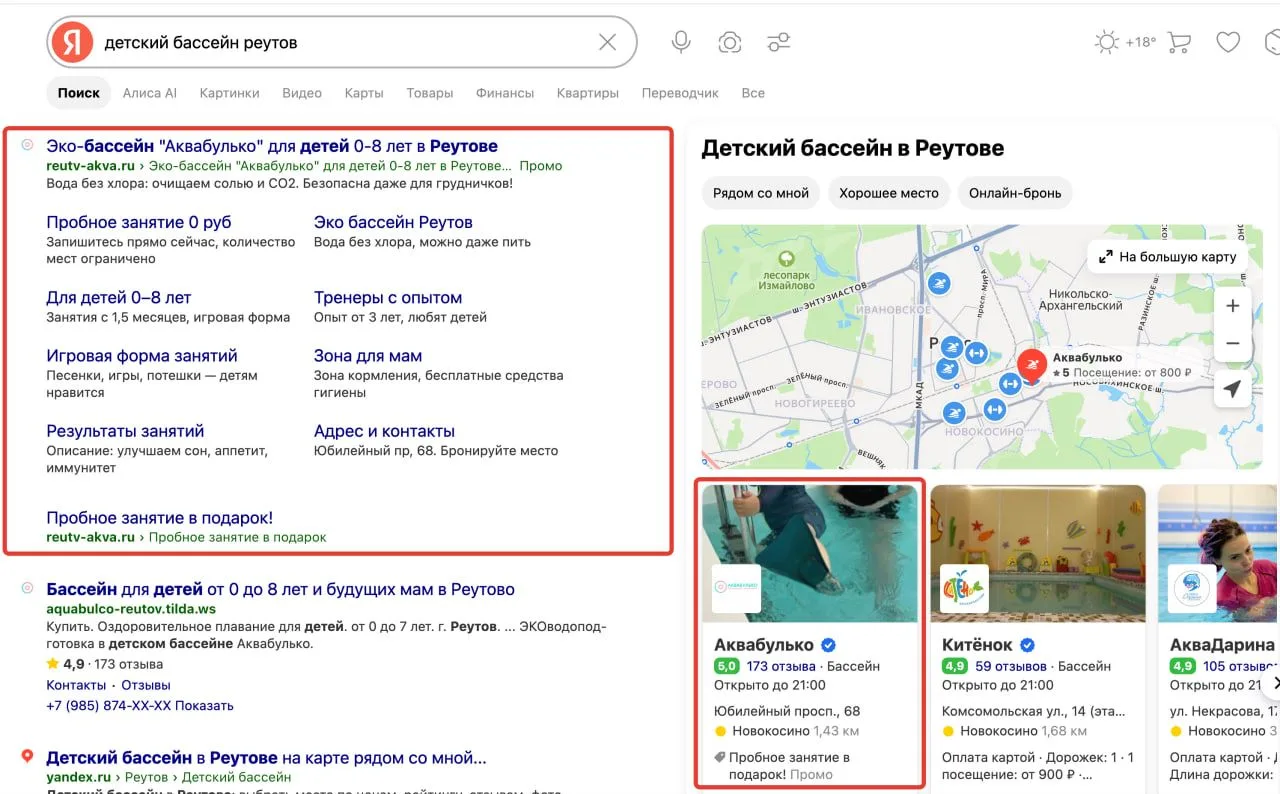Viewport: 1280px width, 794px height.
Task: Open the АкваДарина card photo
Action: [1219, 554]
